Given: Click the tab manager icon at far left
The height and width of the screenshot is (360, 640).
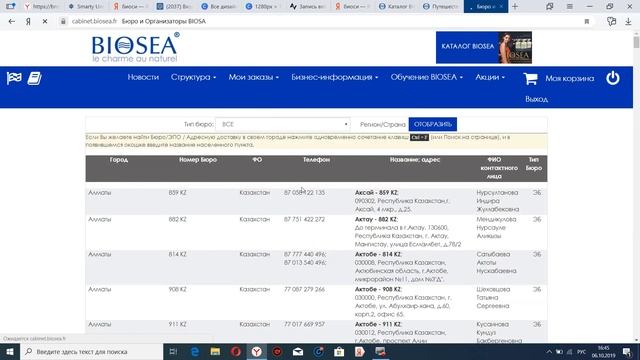Looking at the screenshot, I should coord(10,7).
